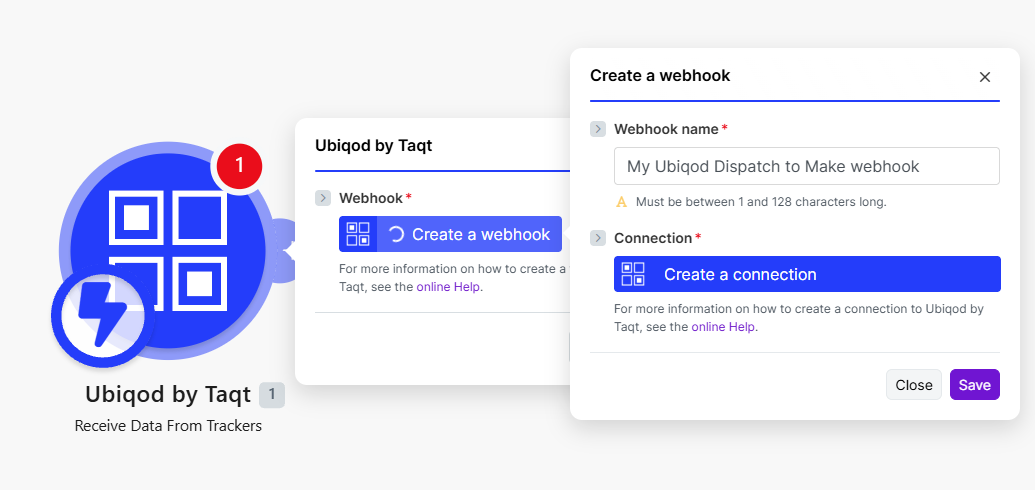This screenshot has width=1035, height=490.
Task: Click the red notification badge showing 1
Action: (x=239, y=164)
